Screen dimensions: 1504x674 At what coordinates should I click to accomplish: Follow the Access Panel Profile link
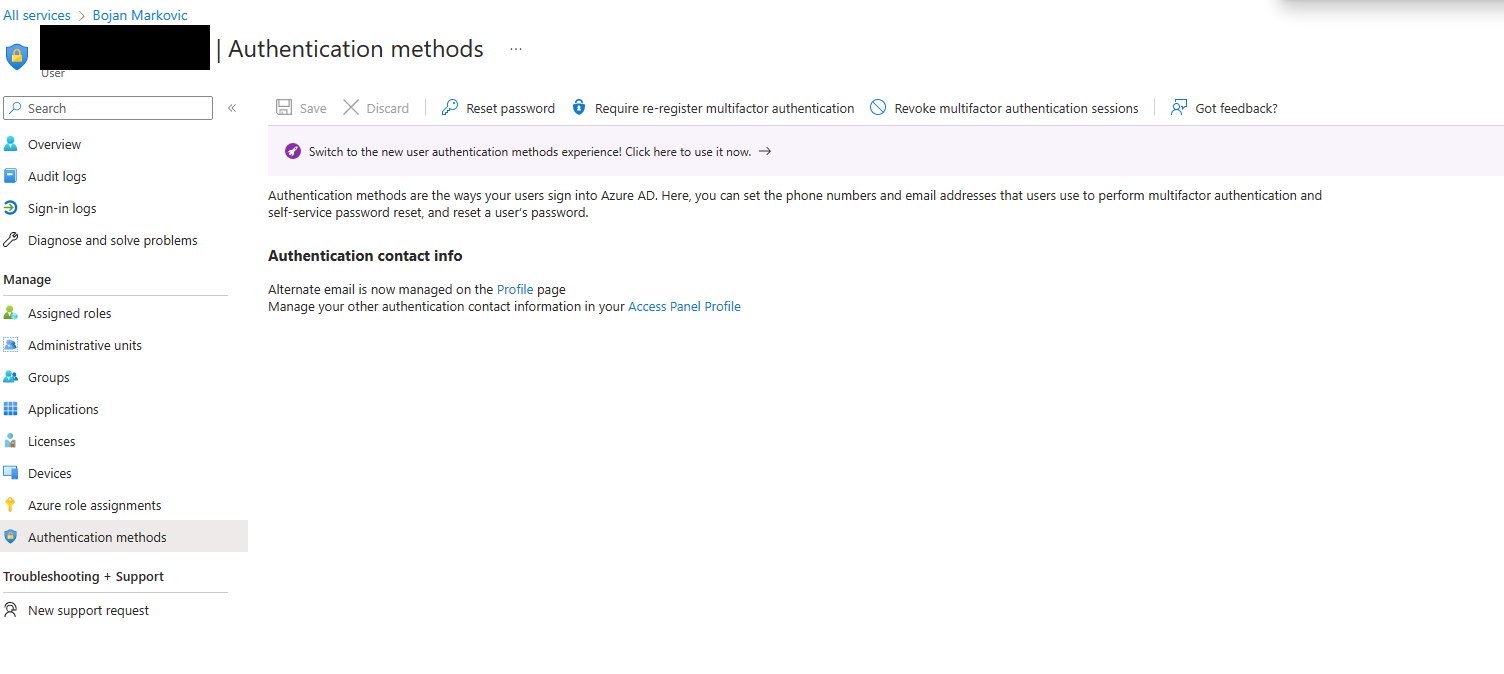coord(684,306)
